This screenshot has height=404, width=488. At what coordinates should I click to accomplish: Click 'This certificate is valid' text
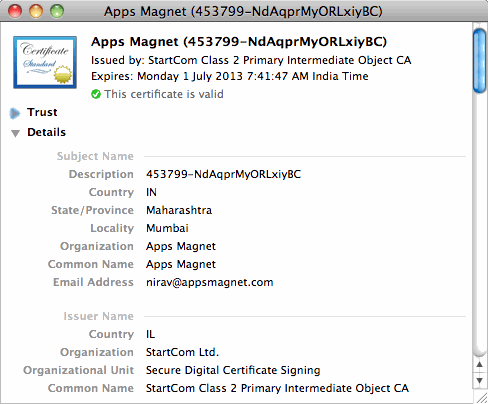164,94
